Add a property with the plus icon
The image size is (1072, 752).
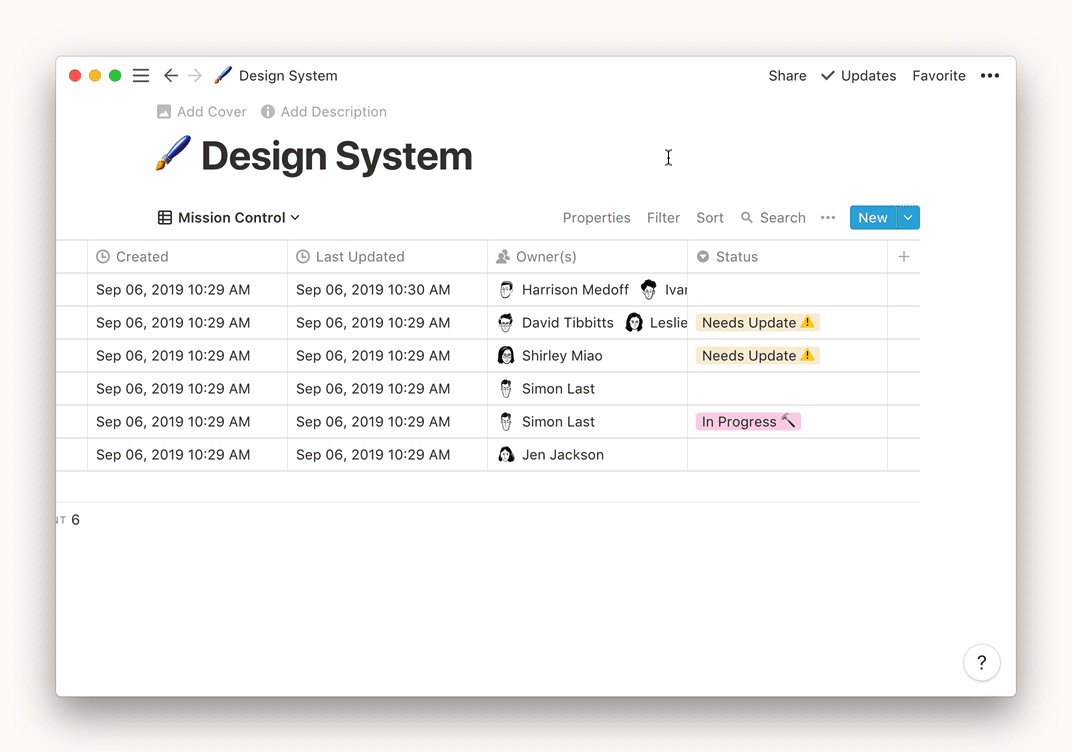click(904, 257)
